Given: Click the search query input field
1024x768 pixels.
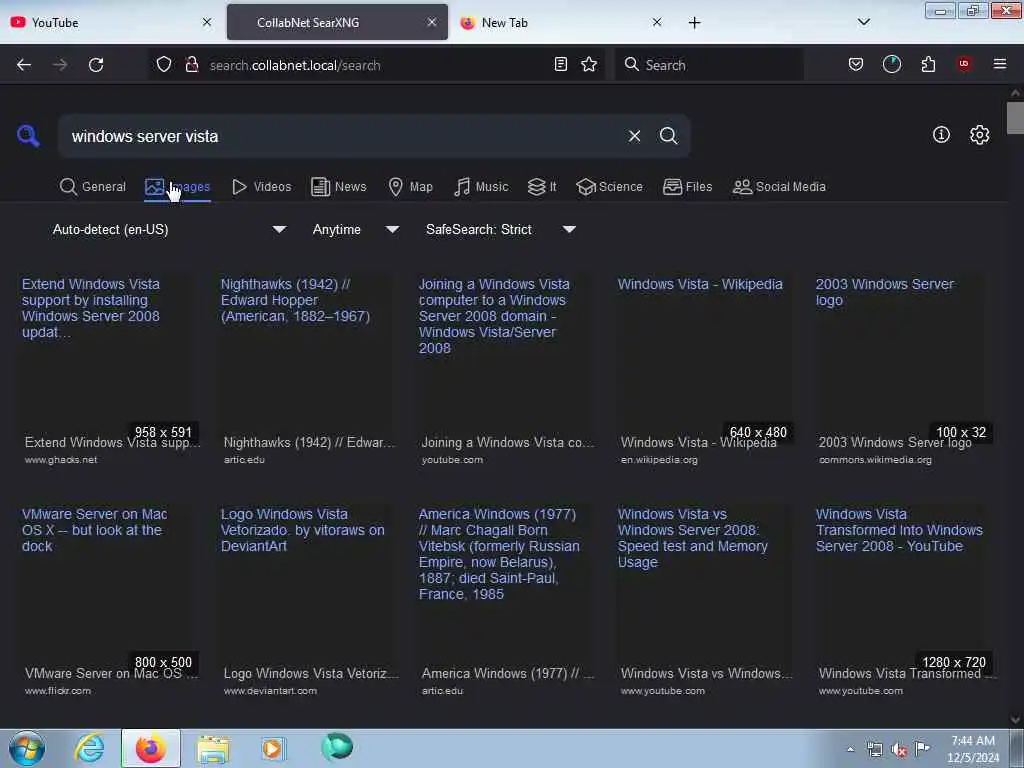Looking at the screenshot, I should pos(343,136).
